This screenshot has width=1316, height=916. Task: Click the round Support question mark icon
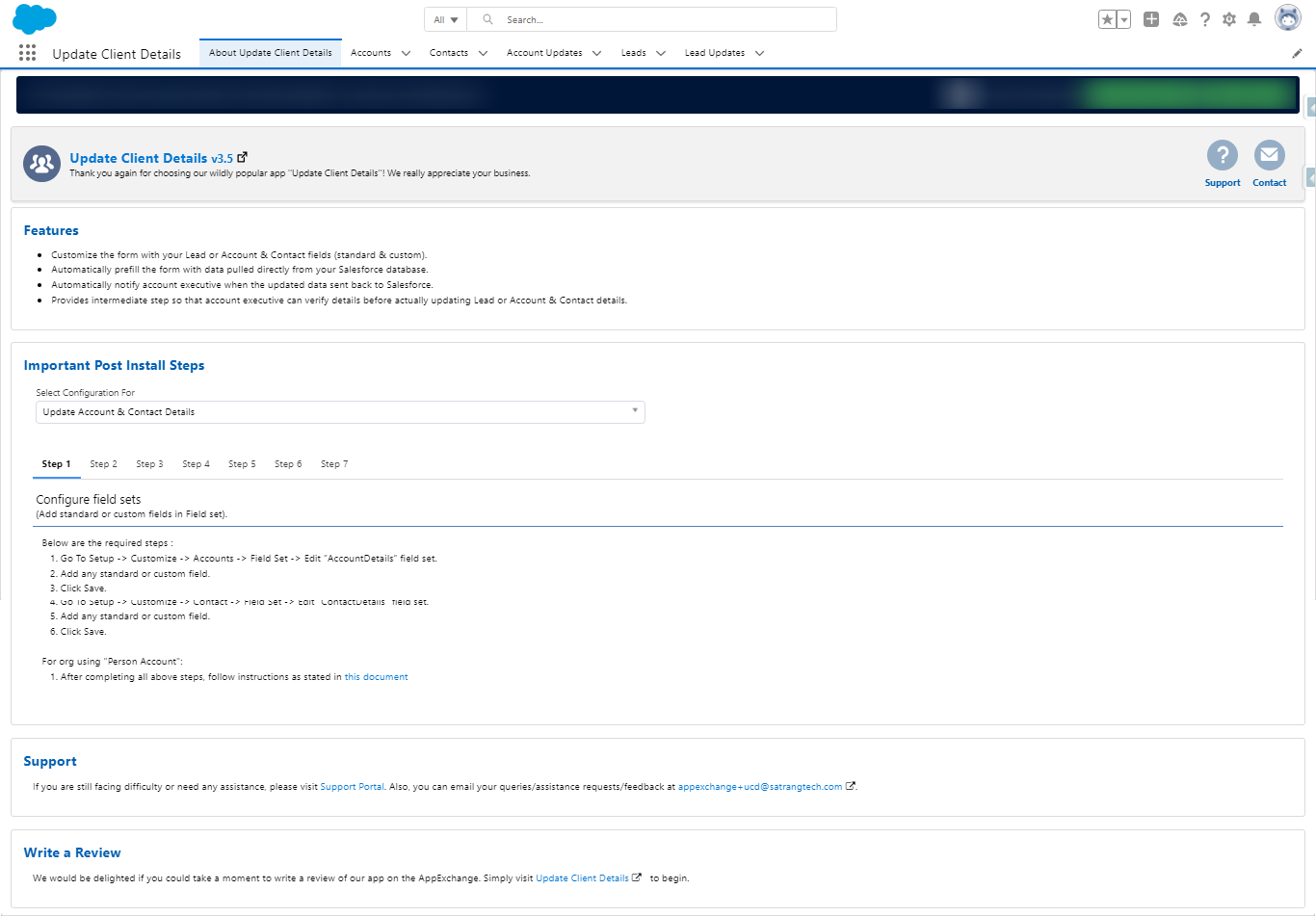(1223, 155)
